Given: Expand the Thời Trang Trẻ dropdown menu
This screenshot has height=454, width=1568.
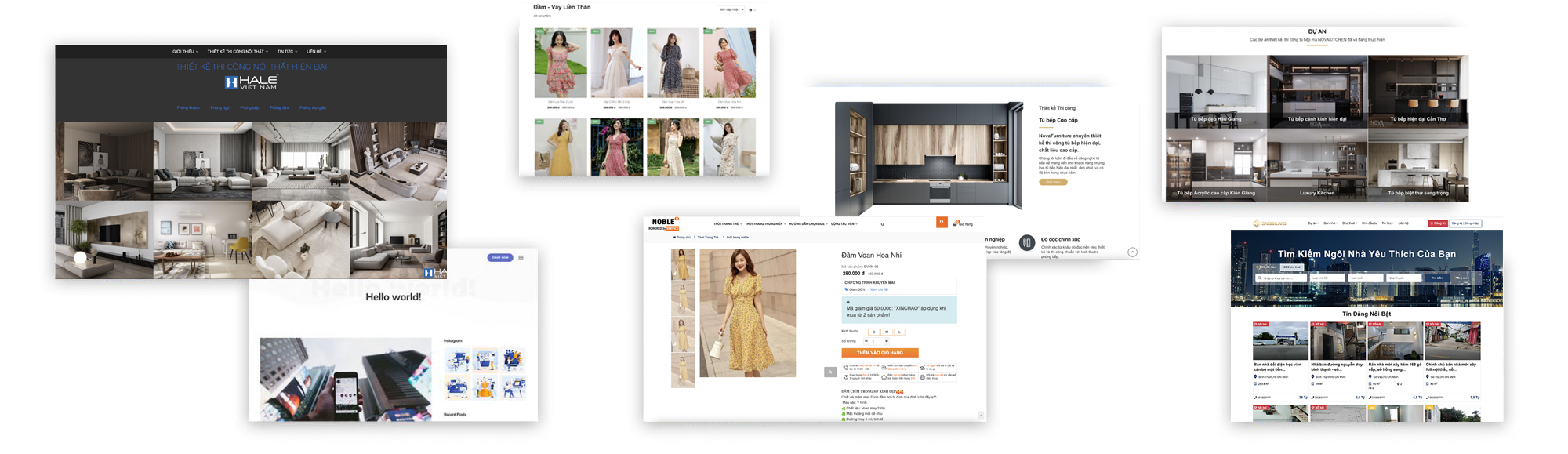Looking at the screenshot, I should click(x=726, y=224).
